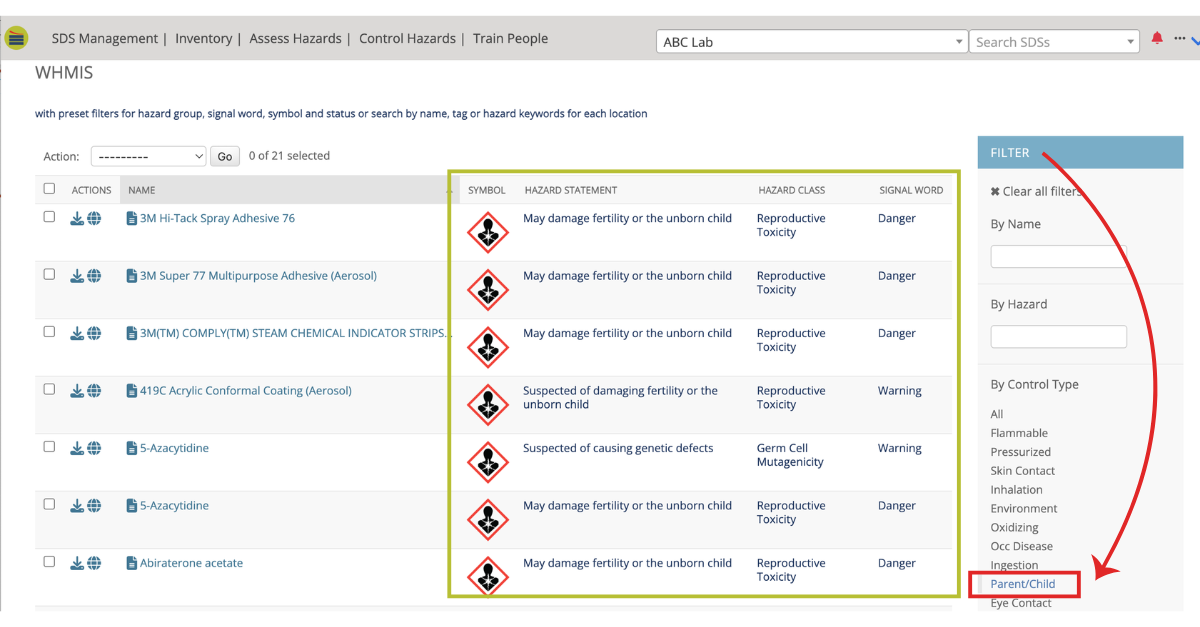Open globe icon for 419C Acrylic Conformal Coating
The width and height of the screenshot is (1200, 627).
[x=94, y=391]
